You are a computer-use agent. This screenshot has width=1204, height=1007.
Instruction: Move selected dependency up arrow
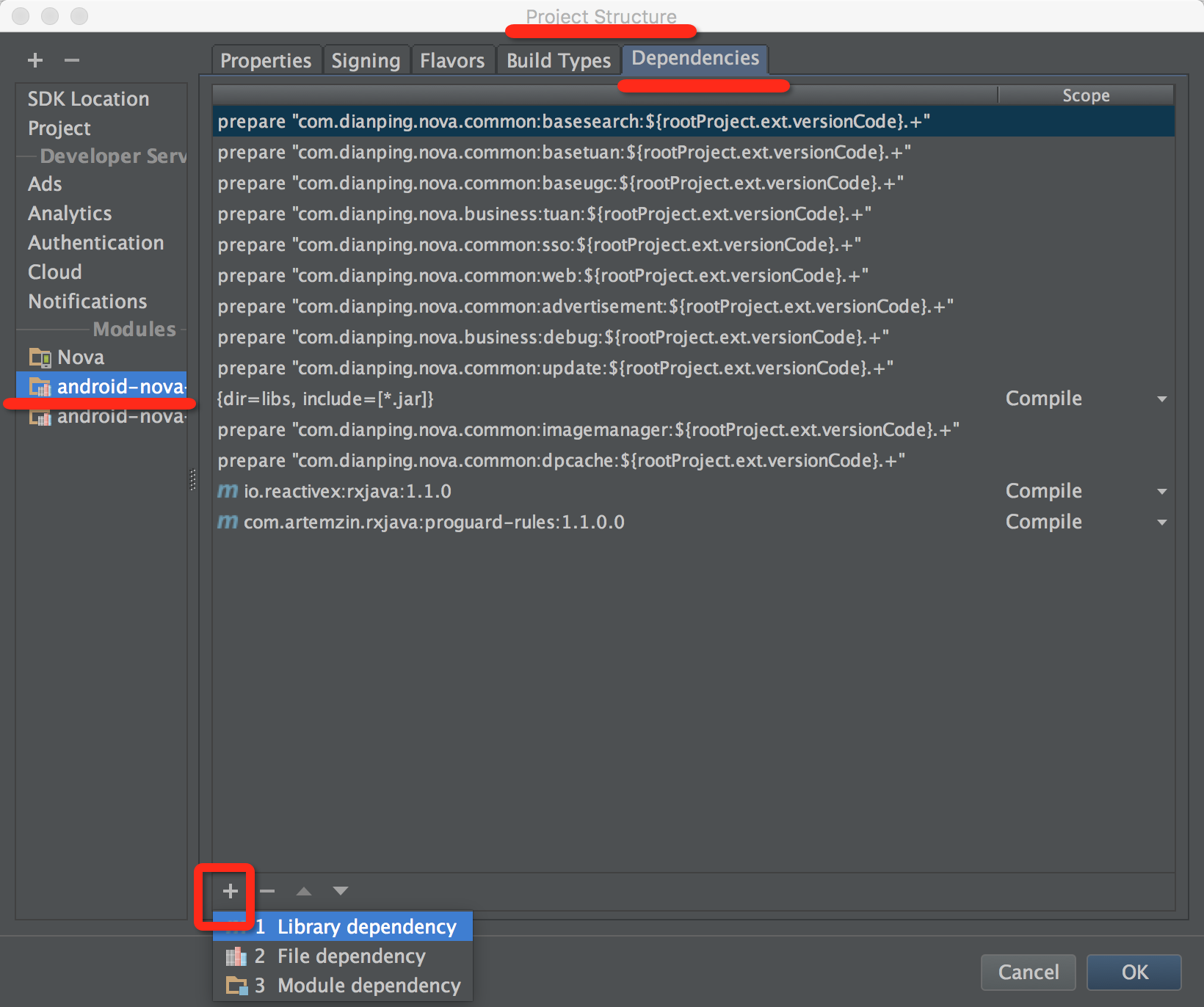click(x=304, y=891)
